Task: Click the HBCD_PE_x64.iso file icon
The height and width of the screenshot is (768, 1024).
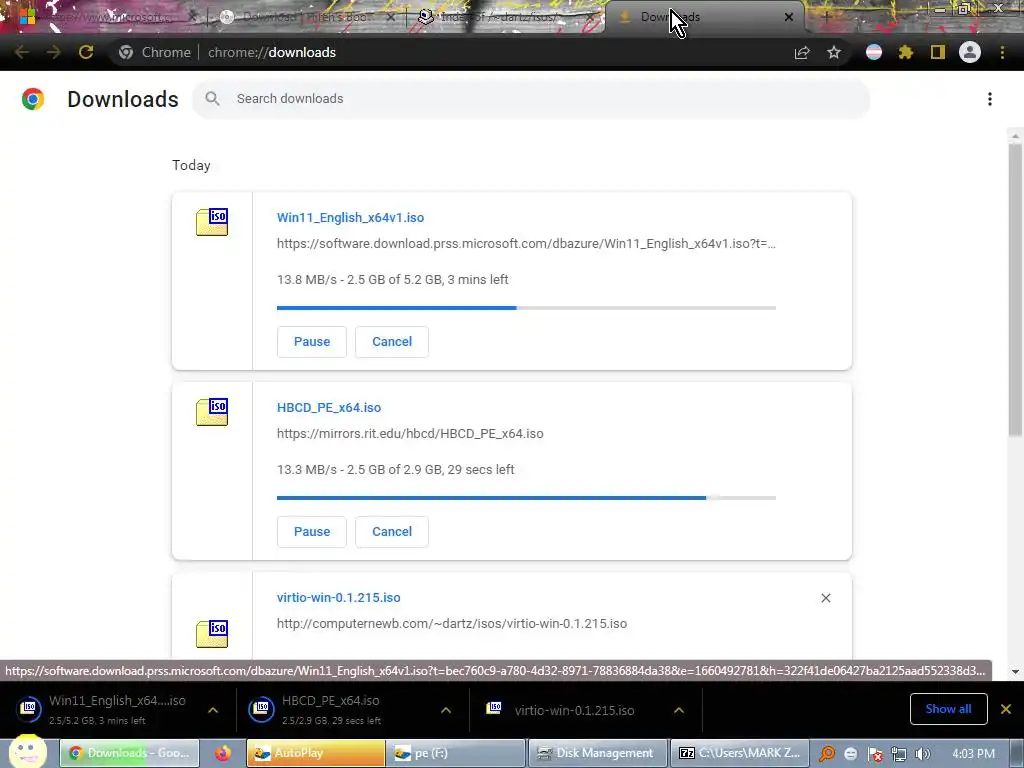Action: coord(212,411)
